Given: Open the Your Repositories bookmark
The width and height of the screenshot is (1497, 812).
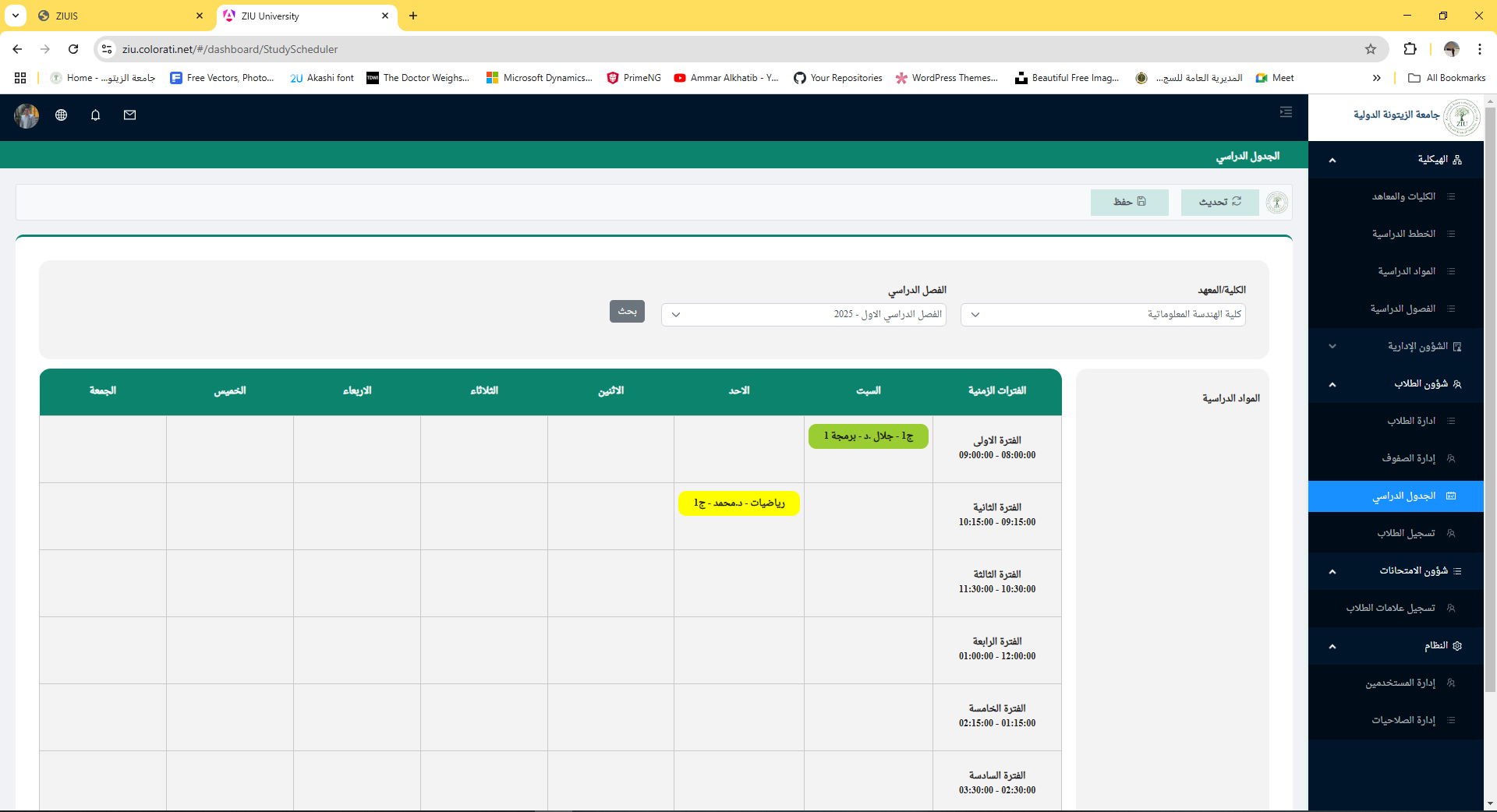Looking at the screenshot, I should click(838, 78).
